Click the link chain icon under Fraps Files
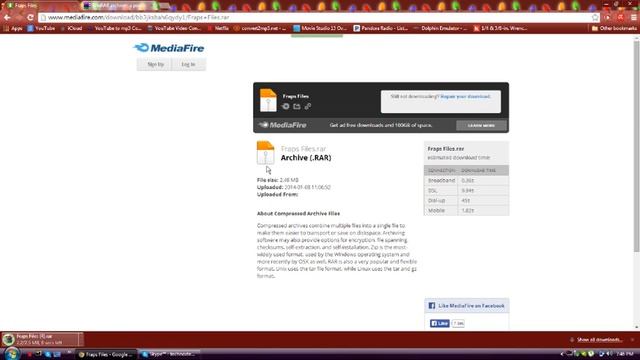 tap(308, 106)
